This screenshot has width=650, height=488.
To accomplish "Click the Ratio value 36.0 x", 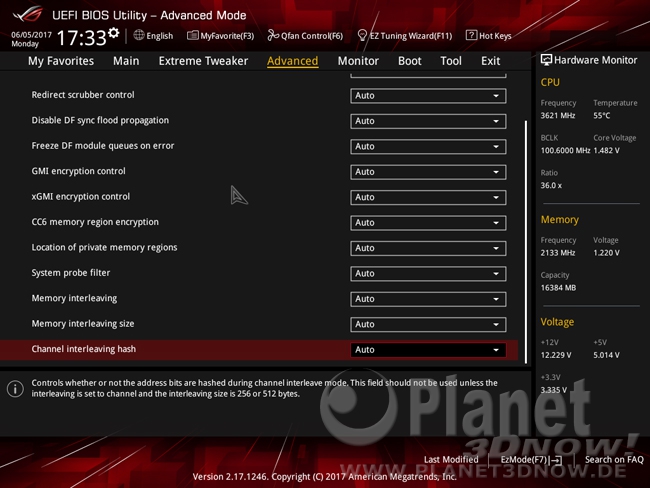I will tap(551, 186).
